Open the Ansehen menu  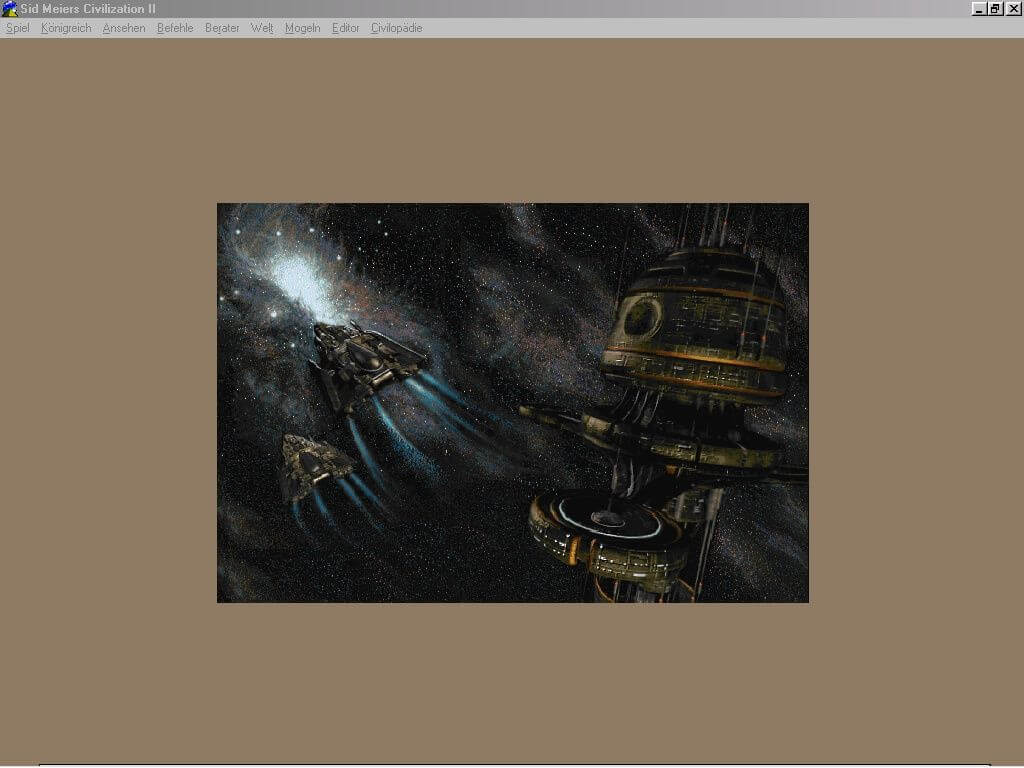pyautogui.click(x=124, y=28)
